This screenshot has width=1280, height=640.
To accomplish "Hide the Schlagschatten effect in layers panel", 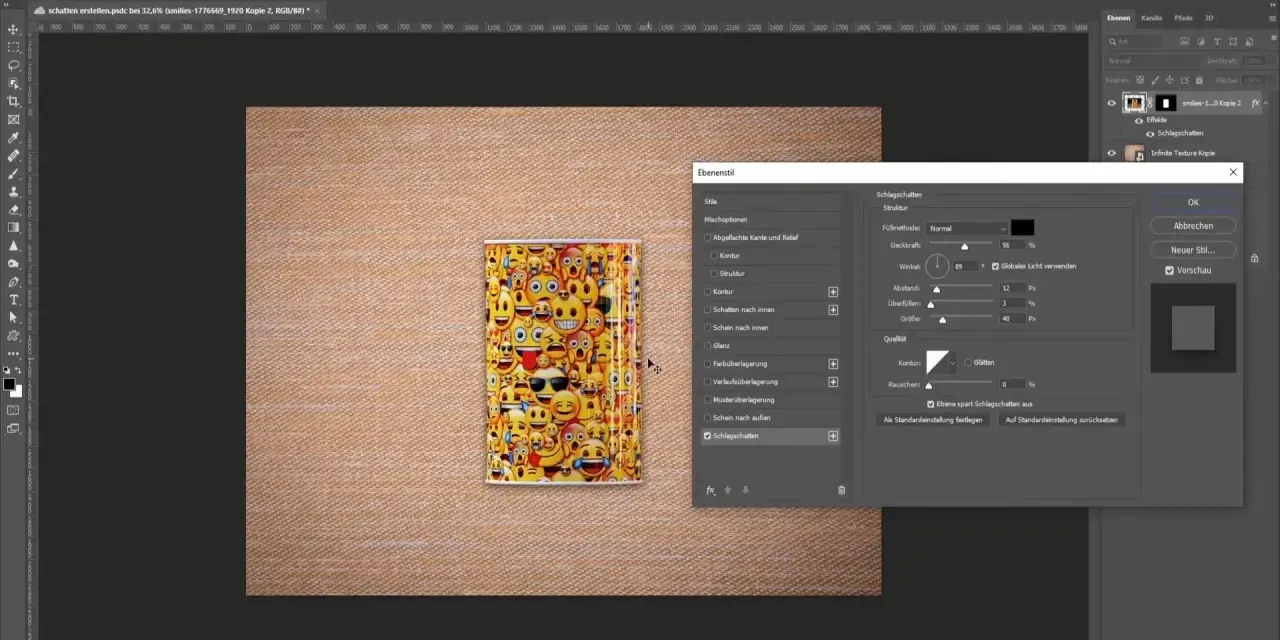I will click(1150, 133).
